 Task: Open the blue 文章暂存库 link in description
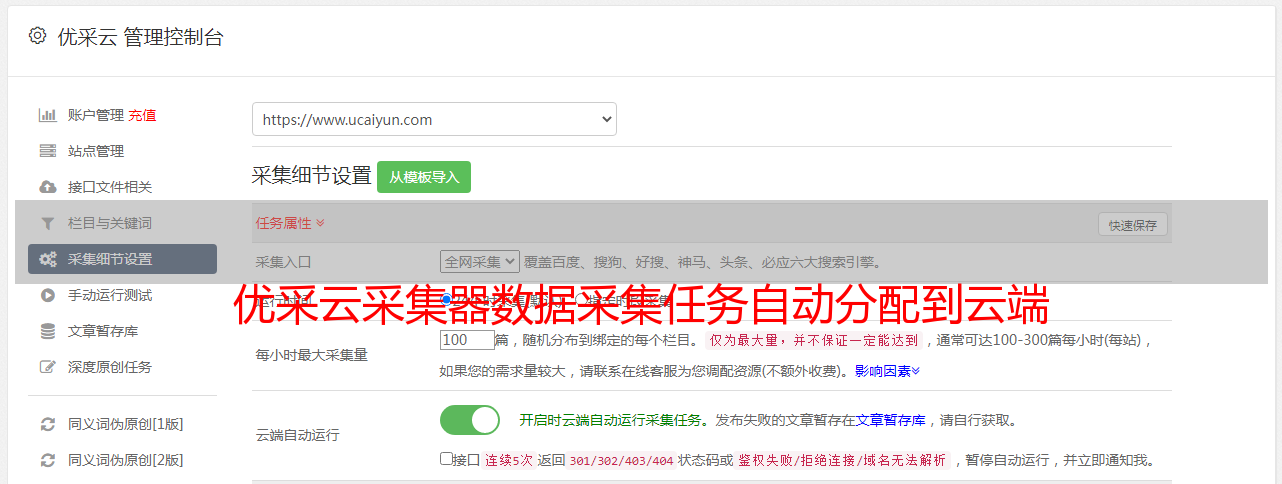pyautogui.click(x=890, y=420)
